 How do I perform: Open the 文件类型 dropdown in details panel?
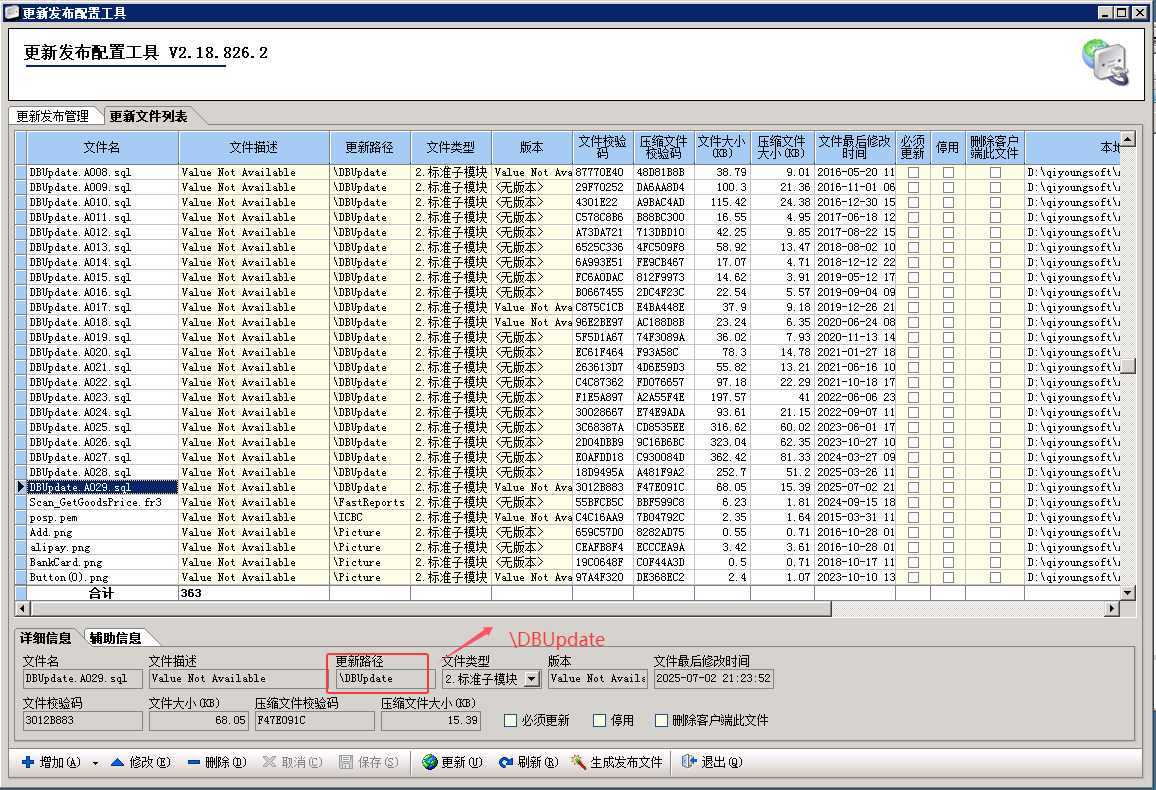point(531,679)
